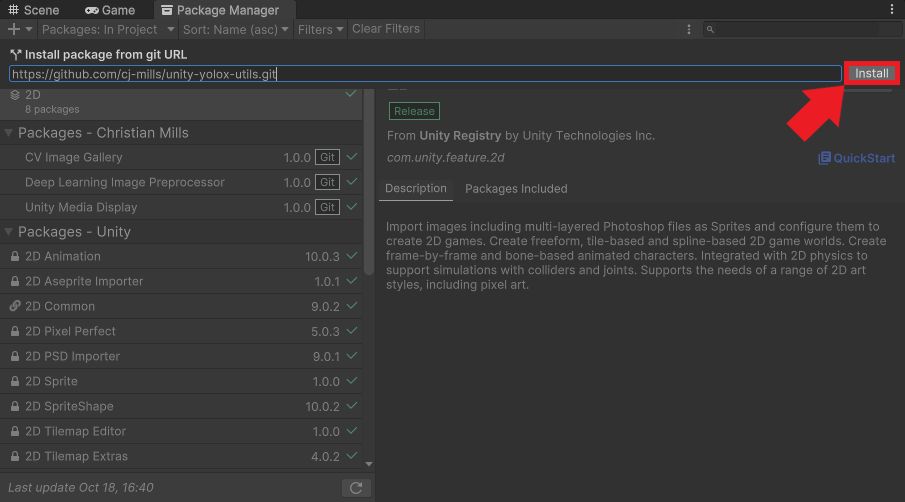
Task: Open the window options menu in the tab bar
Action: [892, 9]
